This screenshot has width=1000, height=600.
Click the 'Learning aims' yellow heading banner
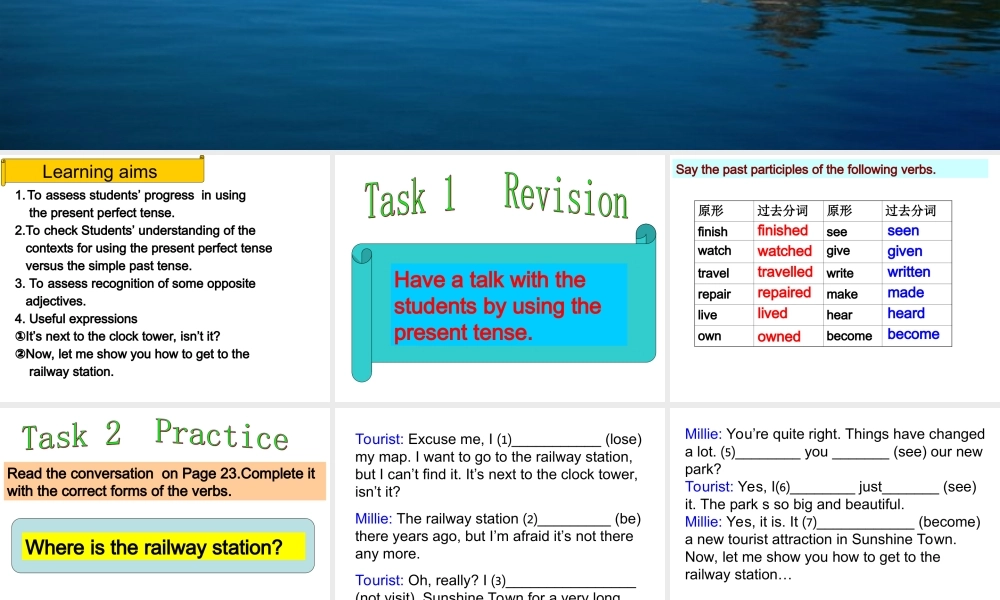point(103,171)
